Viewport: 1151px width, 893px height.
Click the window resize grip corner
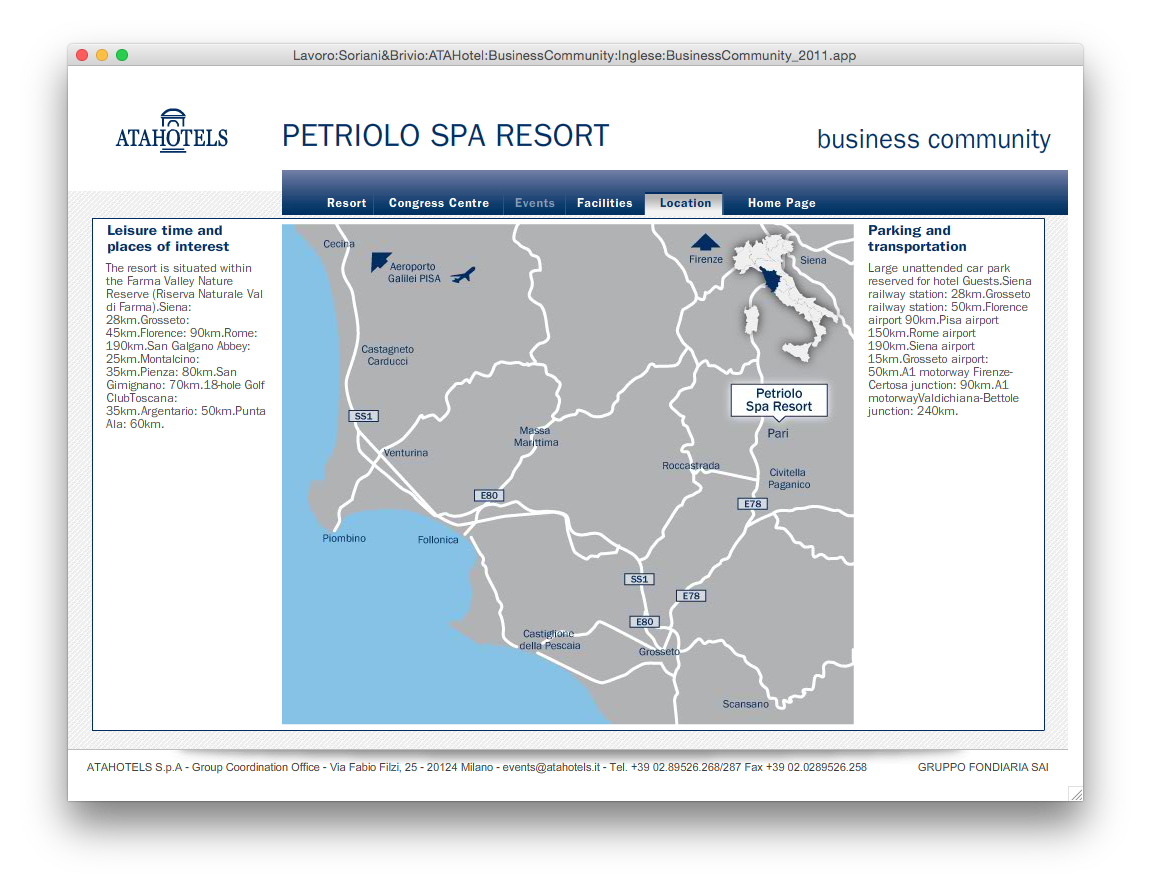[1075, 793]
